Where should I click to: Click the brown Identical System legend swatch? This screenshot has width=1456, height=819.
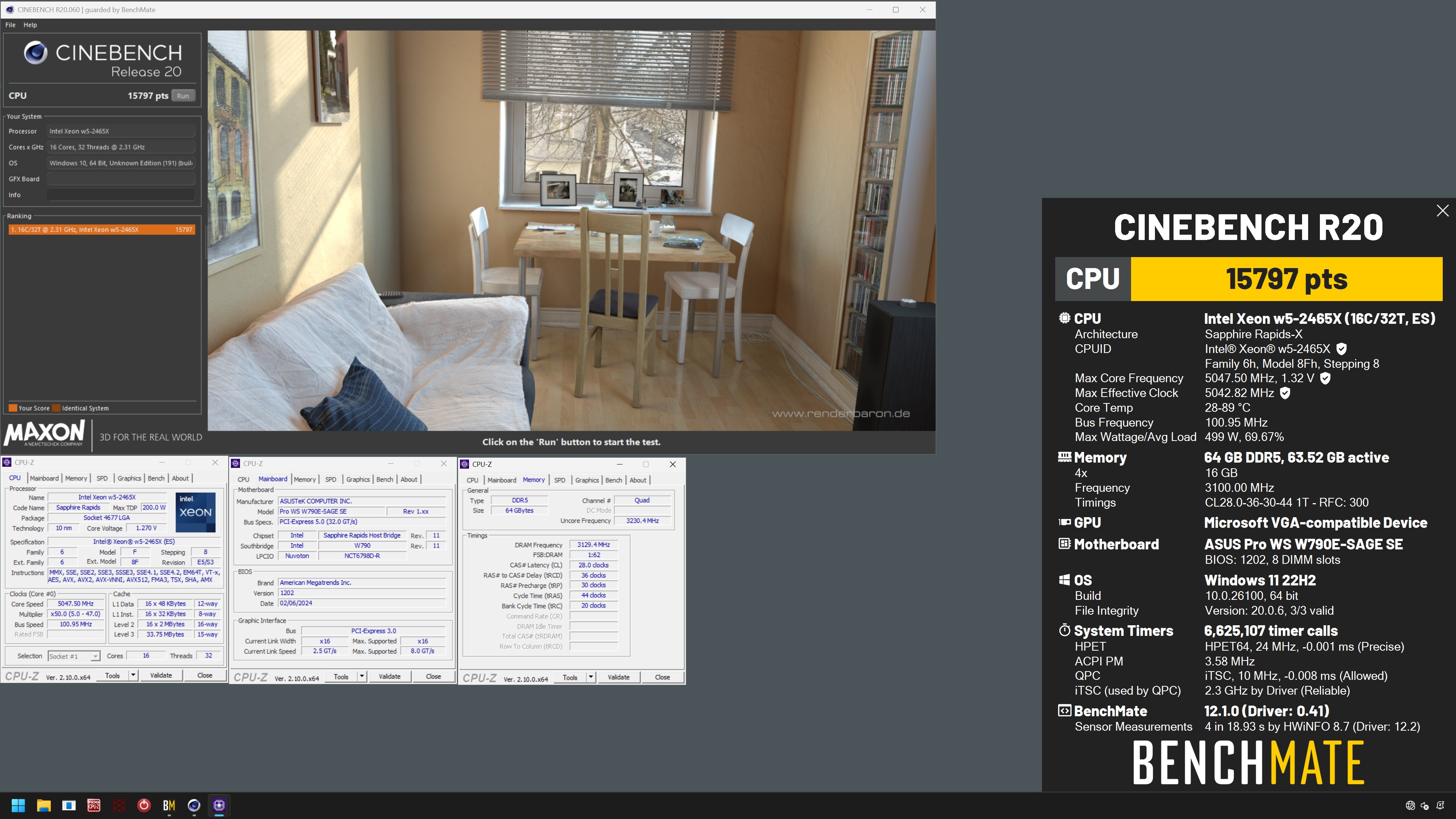pos(56,408)
